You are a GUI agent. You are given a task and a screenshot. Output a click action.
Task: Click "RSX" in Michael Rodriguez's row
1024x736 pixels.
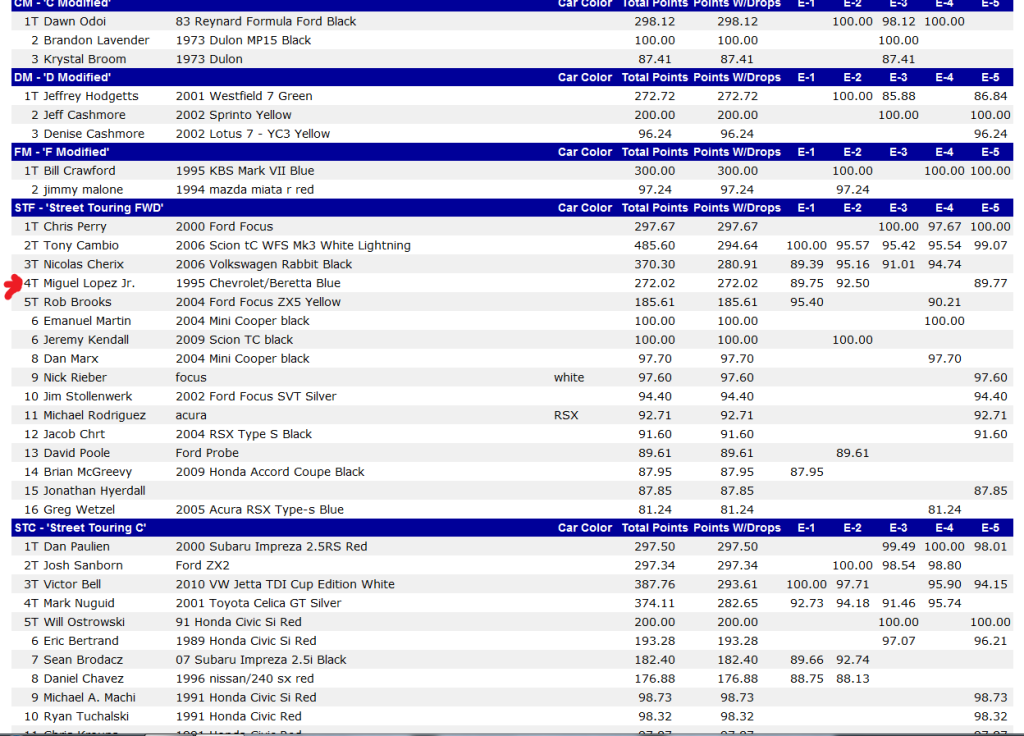(x=566, y=417)
